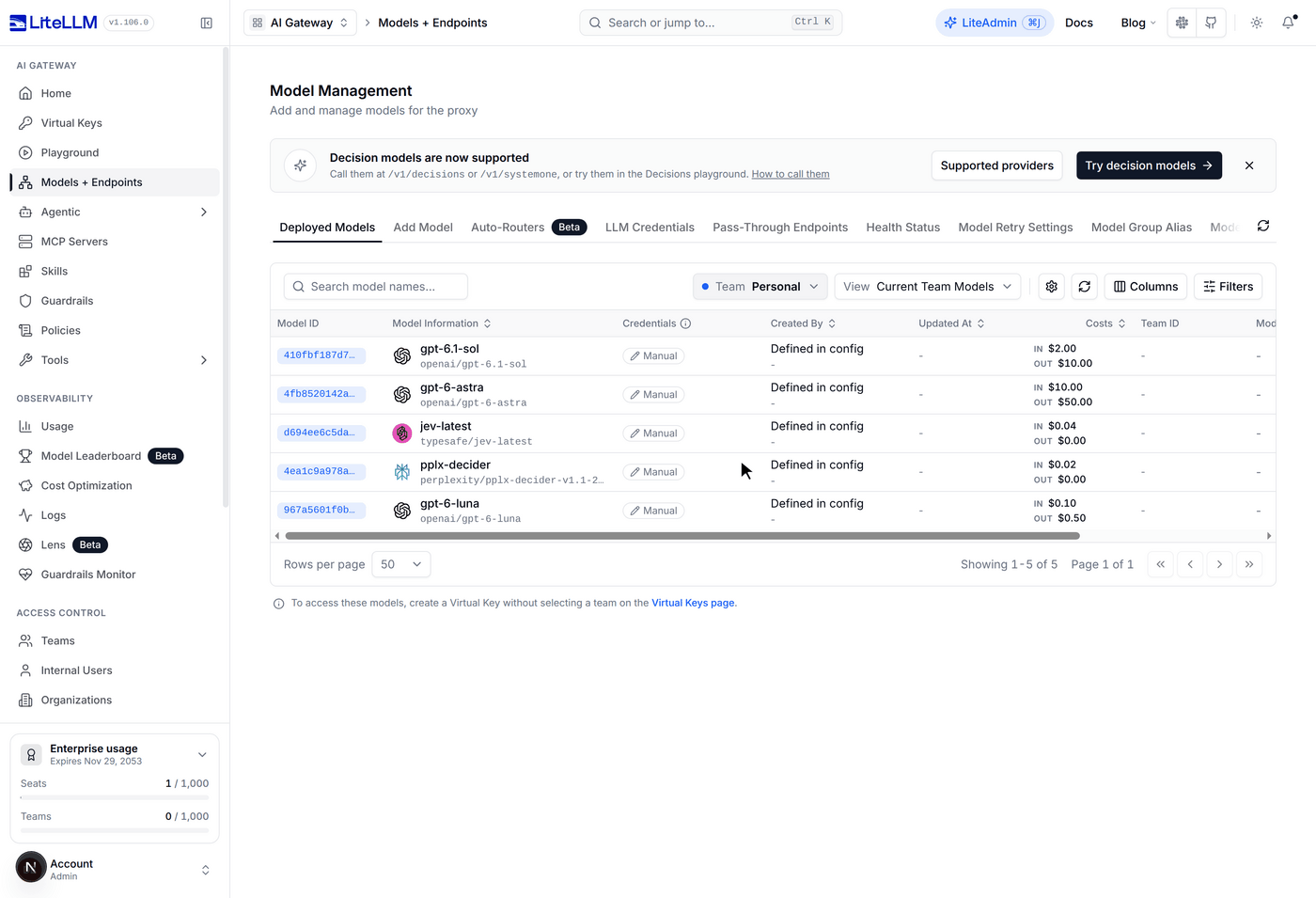Open Home in the sidebar

tap(115, 93)
